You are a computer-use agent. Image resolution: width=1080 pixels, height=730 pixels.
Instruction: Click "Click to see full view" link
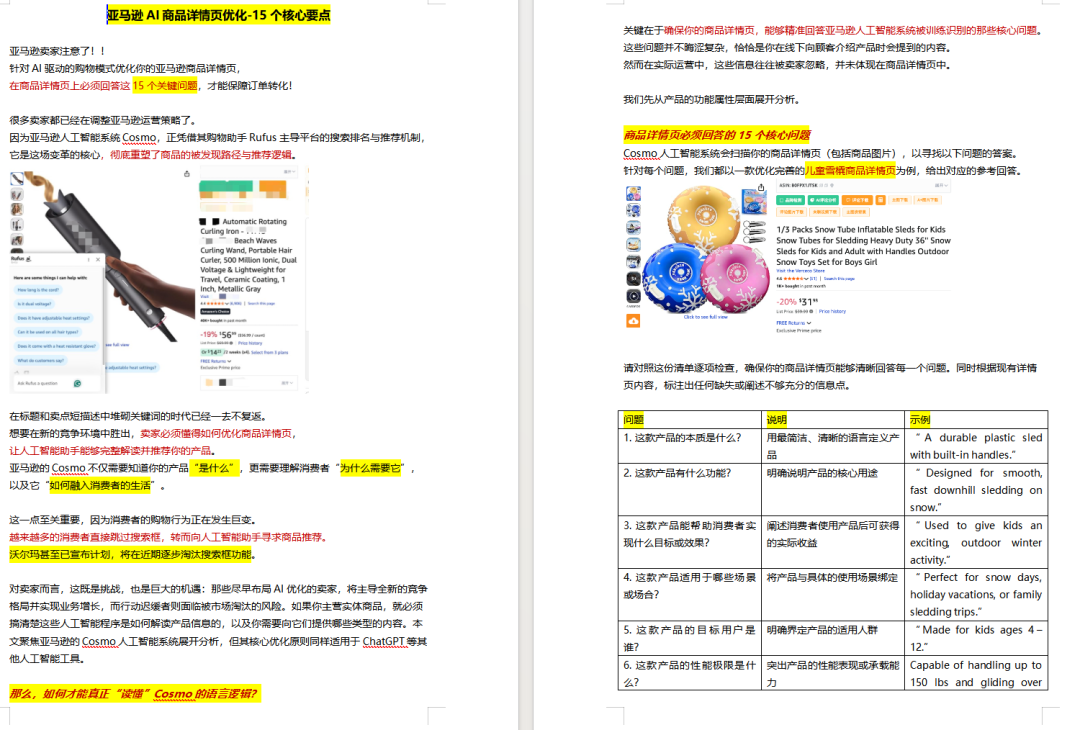705,317
